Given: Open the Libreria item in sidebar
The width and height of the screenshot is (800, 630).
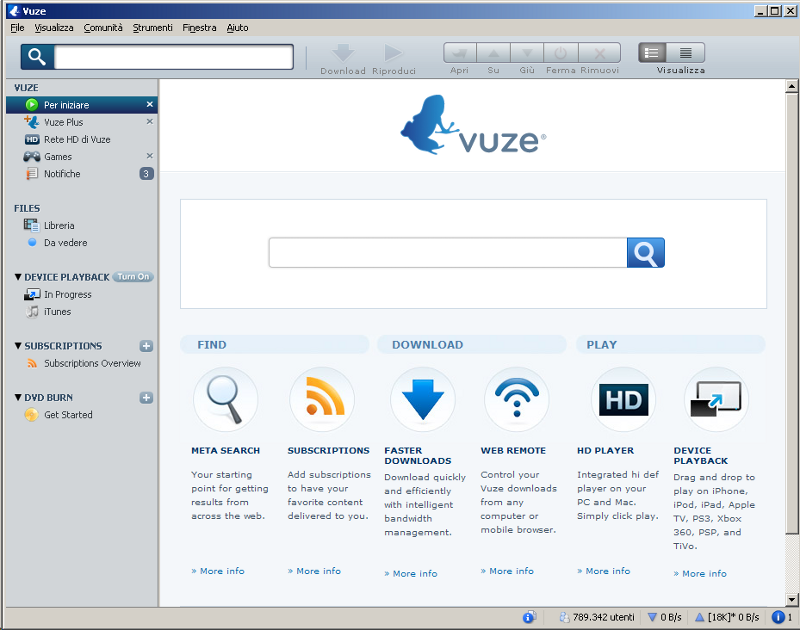Looking at the screenshot, I should (x=59, y=225).
